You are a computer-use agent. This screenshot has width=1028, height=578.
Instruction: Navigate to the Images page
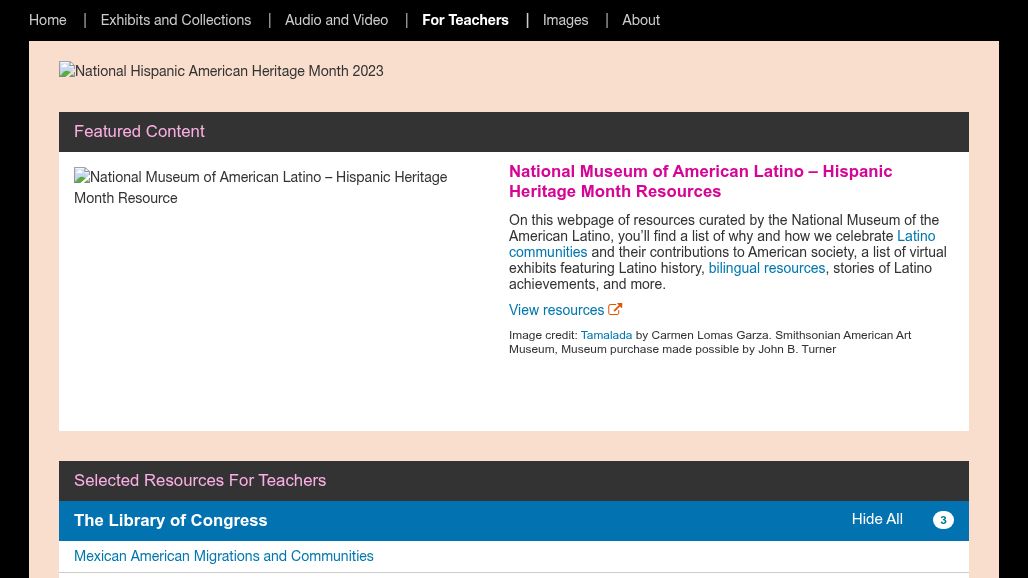click(x=565, y=20)
